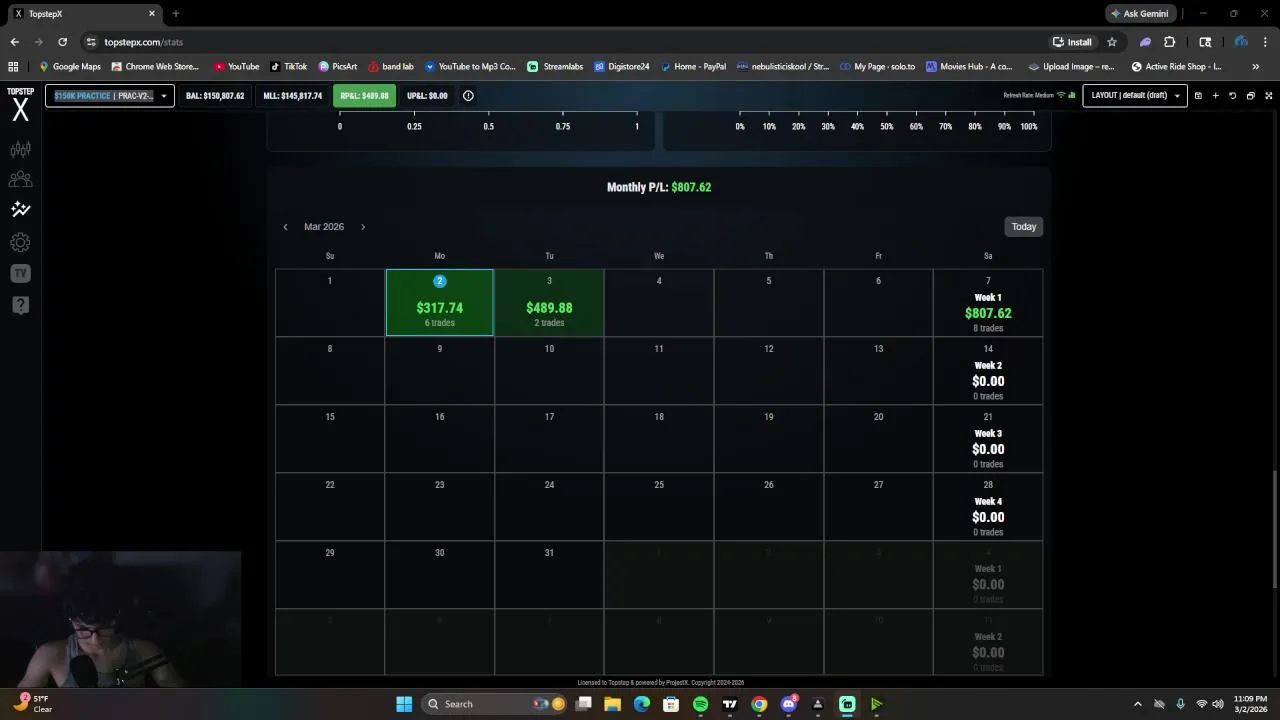Click the Monthly P/L $807.62 heading
1280x720 pixels.
[x=659, y=187]
